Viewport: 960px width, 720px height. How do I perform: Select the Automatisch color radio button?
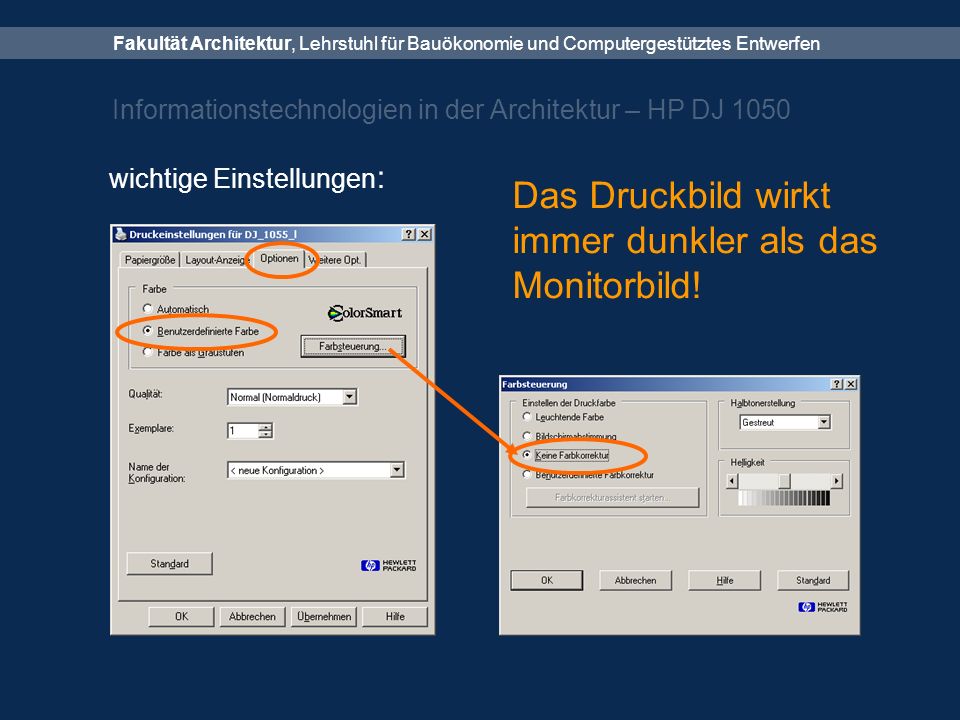coord(147,309)
